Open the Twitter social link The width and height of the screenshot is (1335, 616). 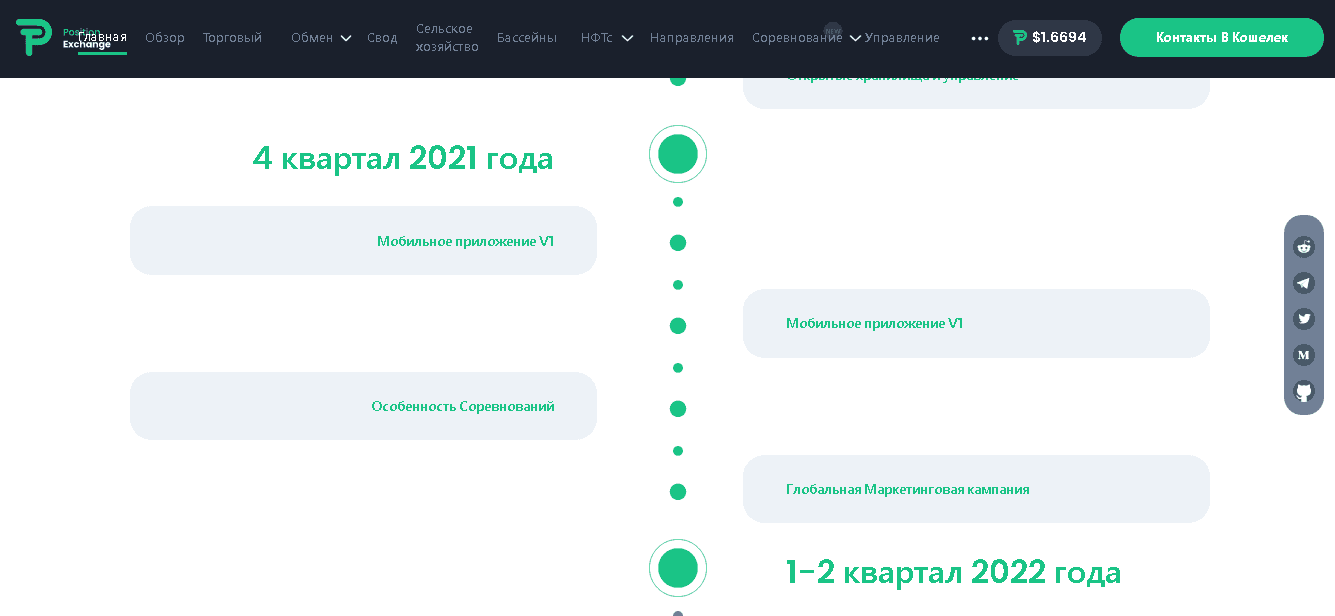[1303, 319]
